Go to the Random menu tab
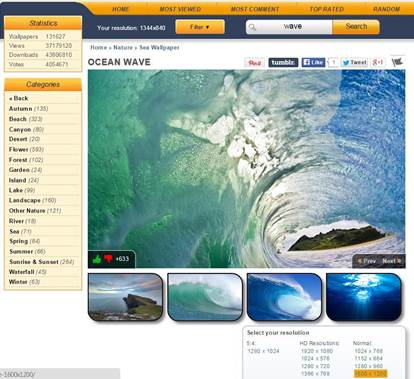Image resolution: width=414 pixels, height=379 pixels. click(386, 9)
